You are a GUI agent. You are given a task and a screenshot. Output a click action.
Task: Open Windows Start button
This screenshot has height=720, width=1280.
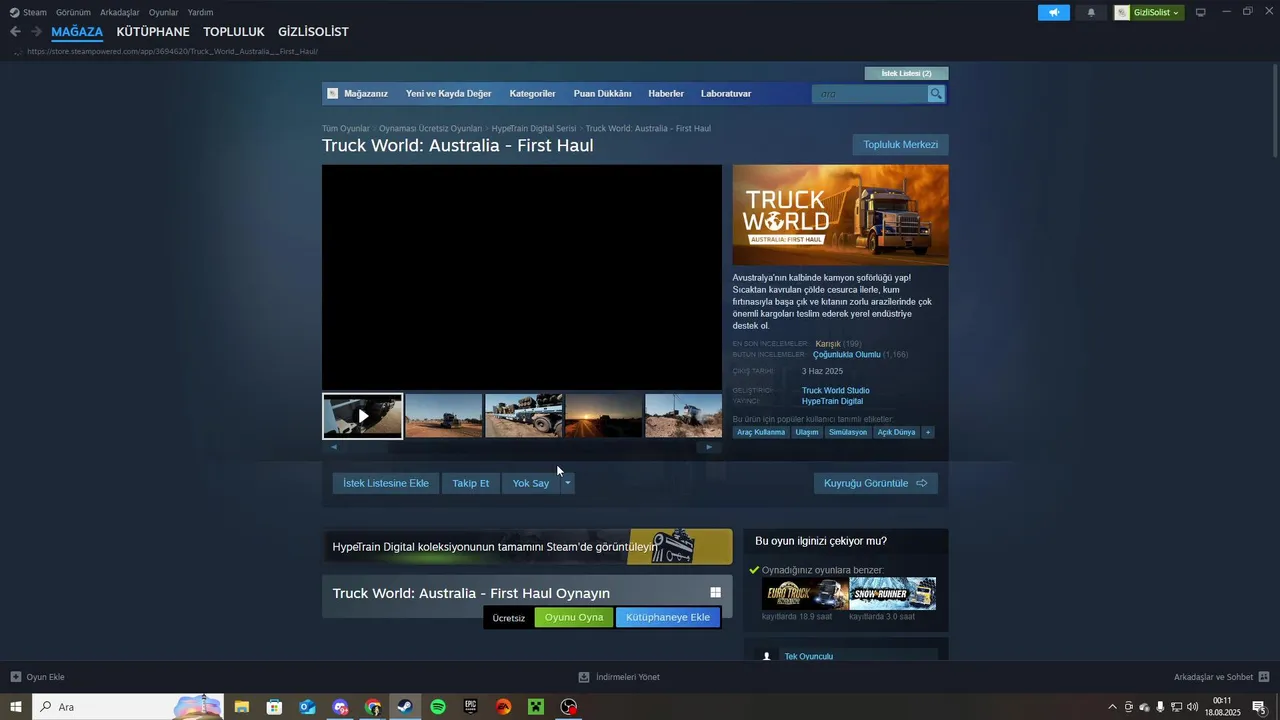tap(16, 707)
